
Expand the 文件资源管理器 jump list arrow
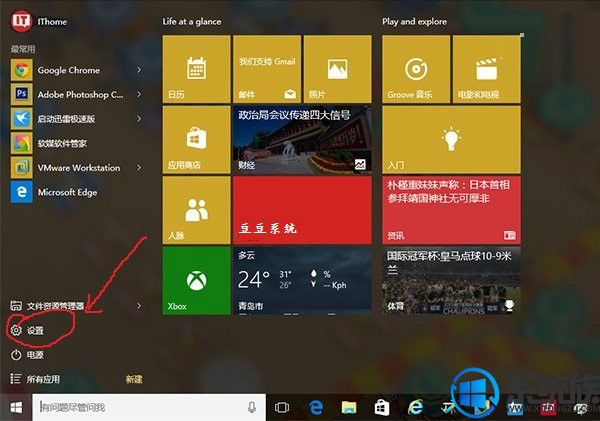[139, 305]
